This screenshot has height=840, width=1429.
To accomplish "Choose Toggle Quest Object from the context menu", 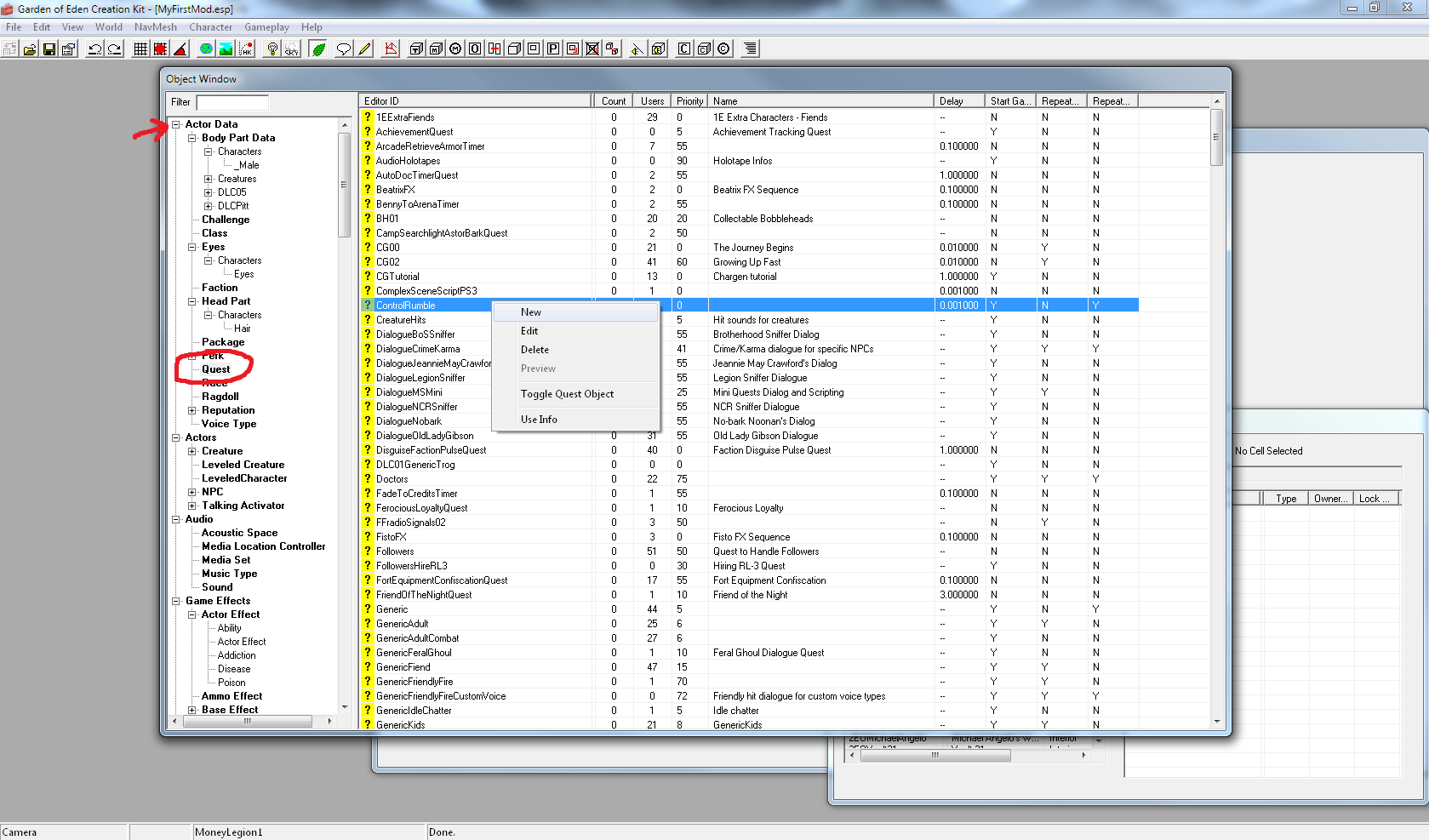I will [x=567, y=393].
